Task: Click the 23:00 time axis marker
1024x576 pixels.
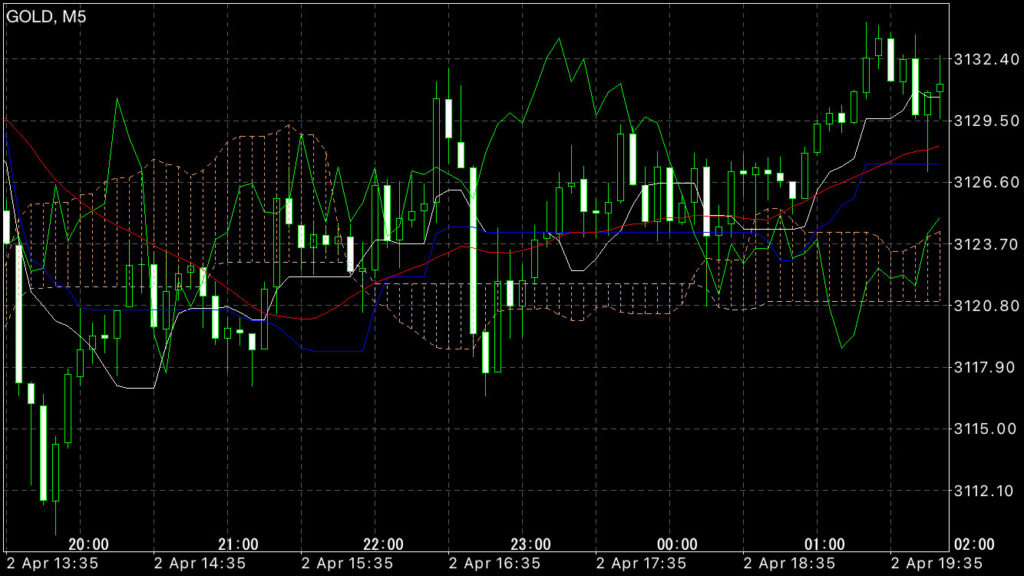Action: [x=531, y=544]
